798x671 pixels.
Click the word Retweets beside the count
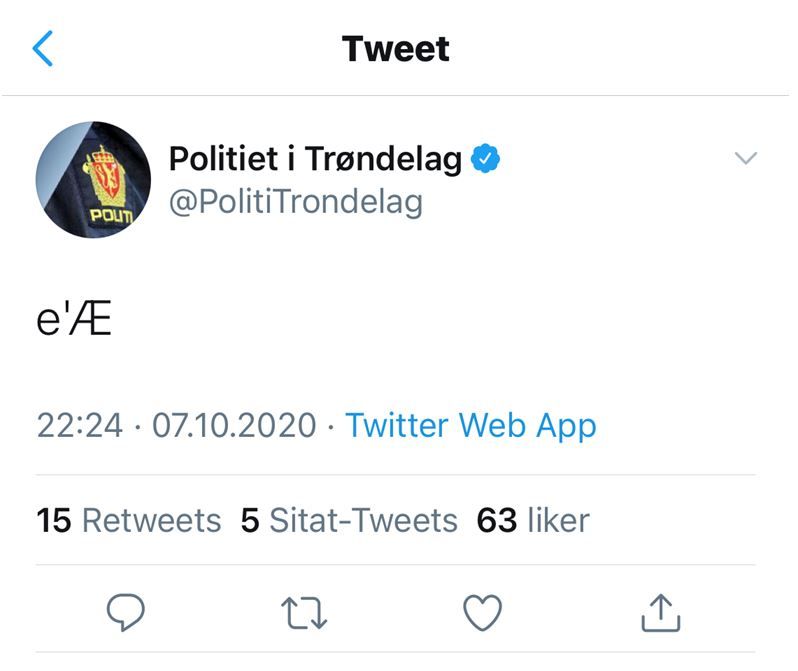(x=151, y=520)
